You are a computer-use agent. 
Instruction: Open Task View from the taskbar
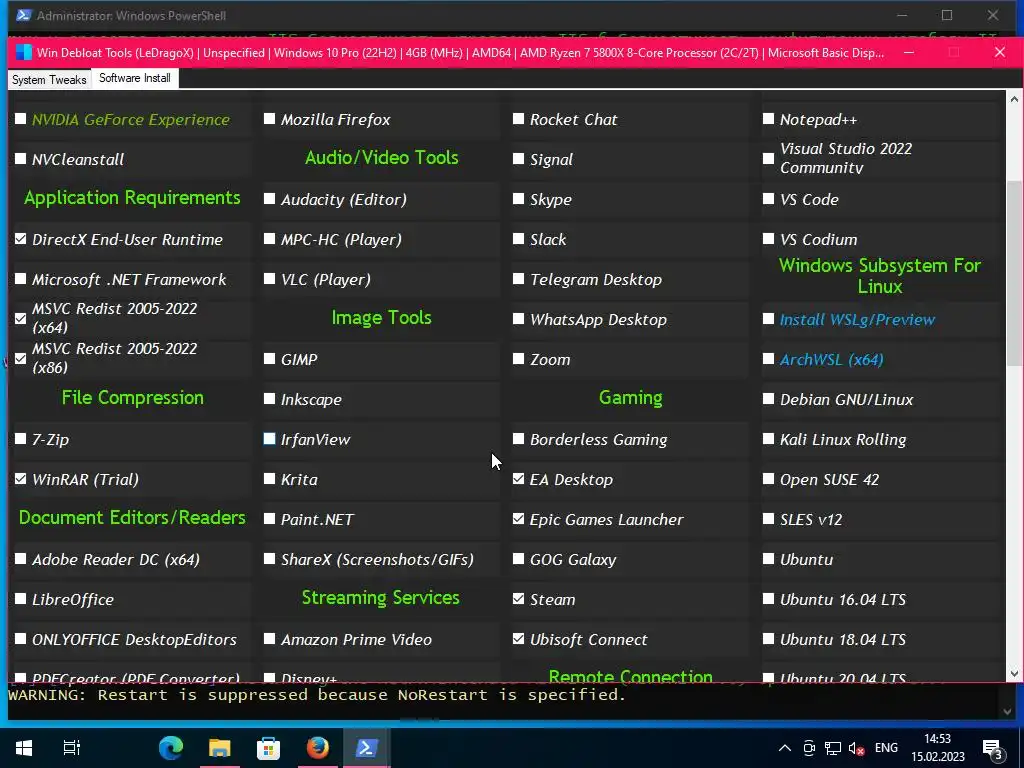click(71, 748)
